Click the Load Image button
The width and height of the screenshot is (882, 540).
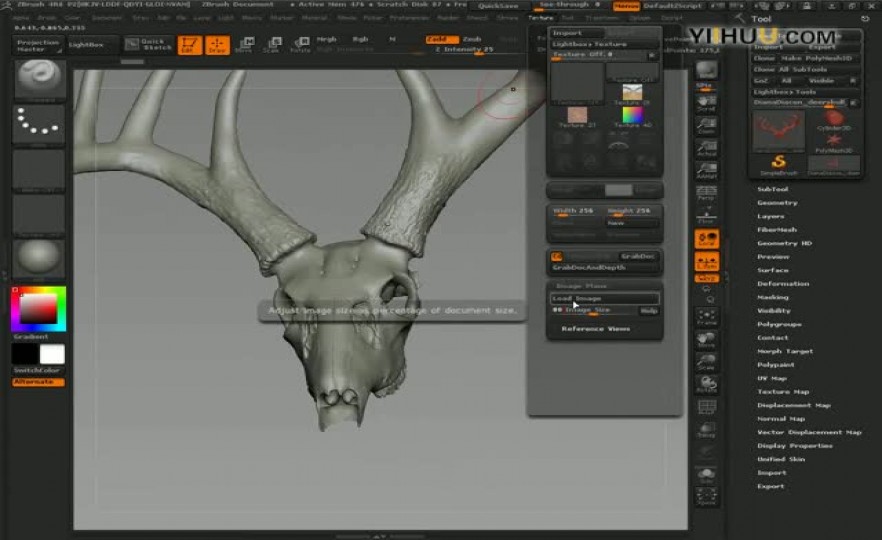pos(605,299)
